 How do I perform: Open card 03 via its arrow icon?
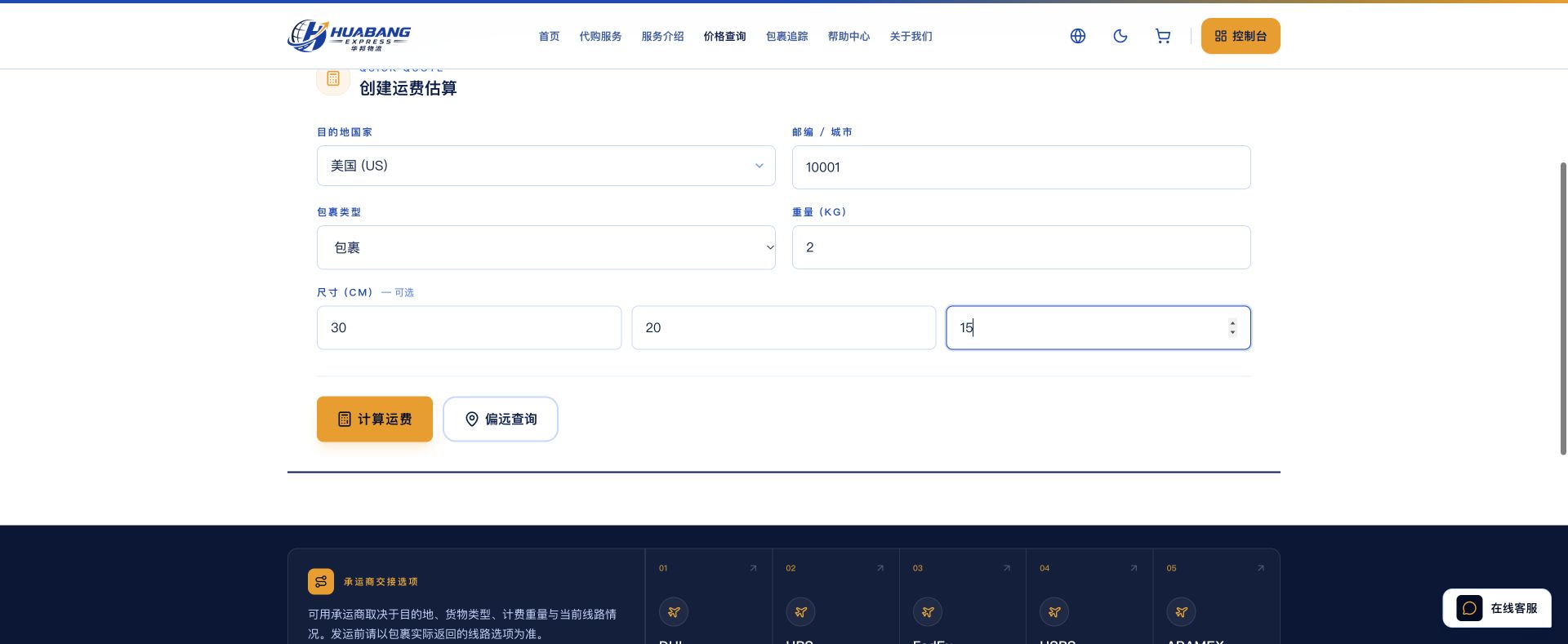click(x=1007, y=568)
